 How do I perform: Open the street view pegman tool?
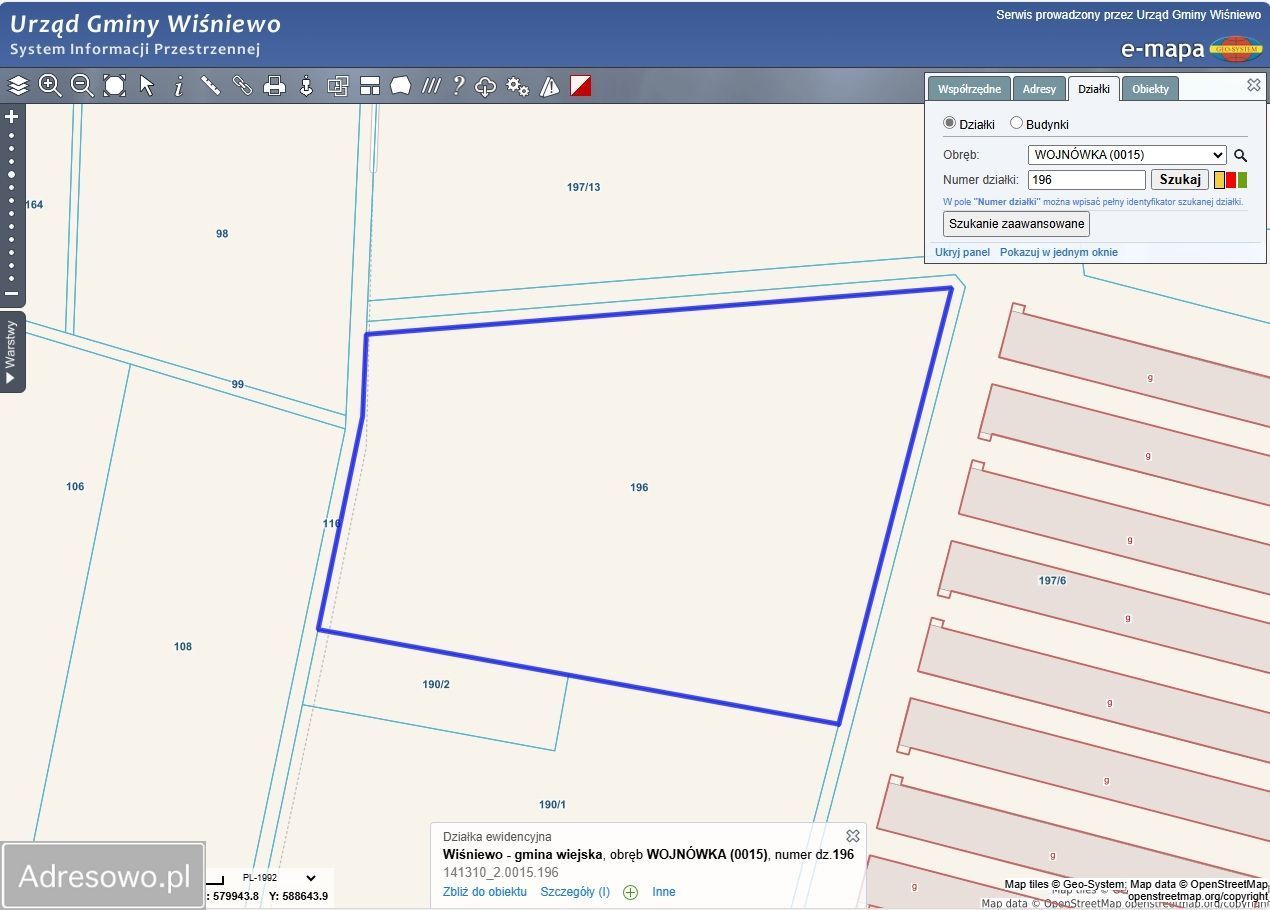306,86
